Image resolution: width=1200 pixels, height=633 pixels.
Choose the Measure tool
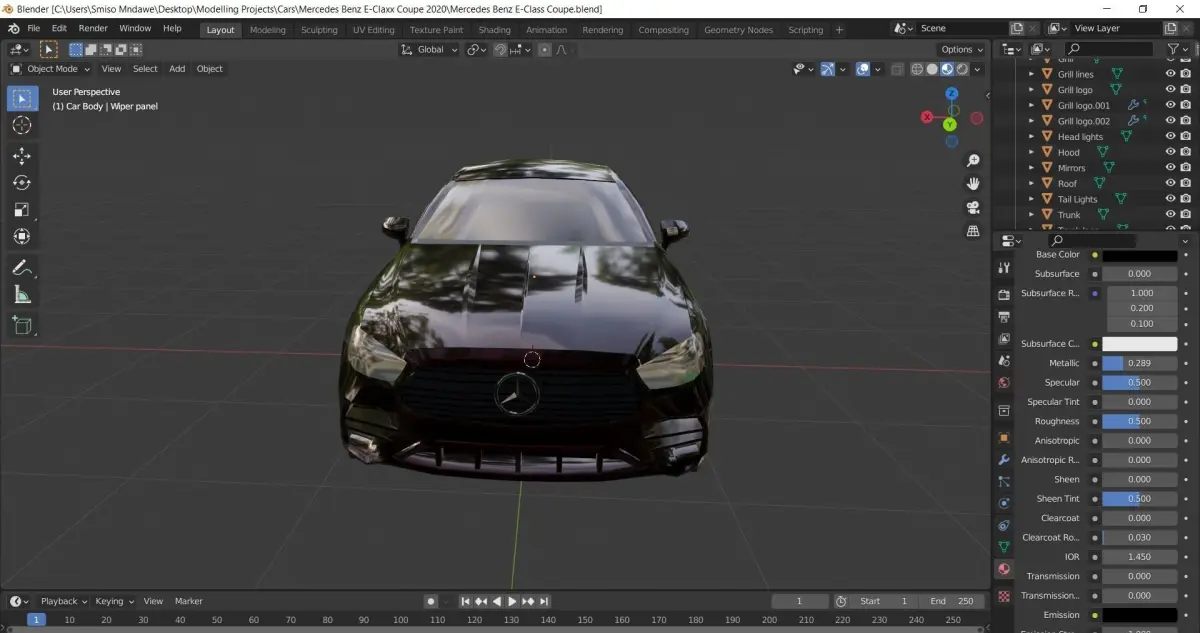(x=22, y=295)
